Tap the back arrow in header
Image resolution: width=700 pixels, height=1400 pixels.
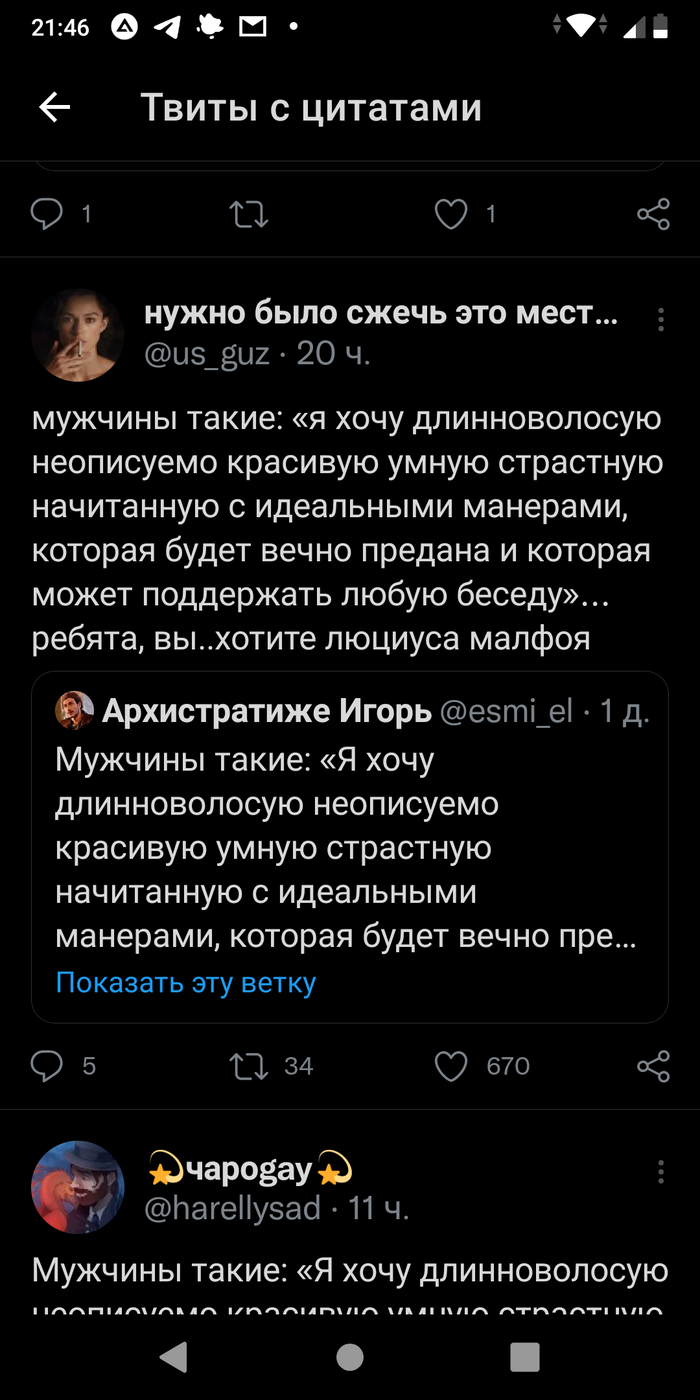(54, 107)
